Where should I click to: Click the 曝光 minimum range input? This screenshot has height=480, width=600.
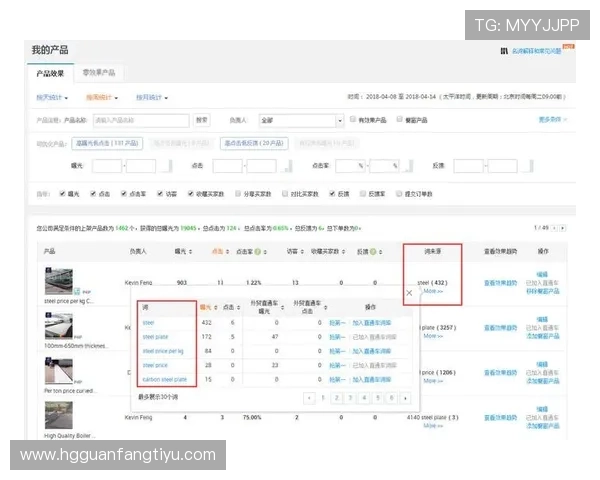click(x=107, y=166)
